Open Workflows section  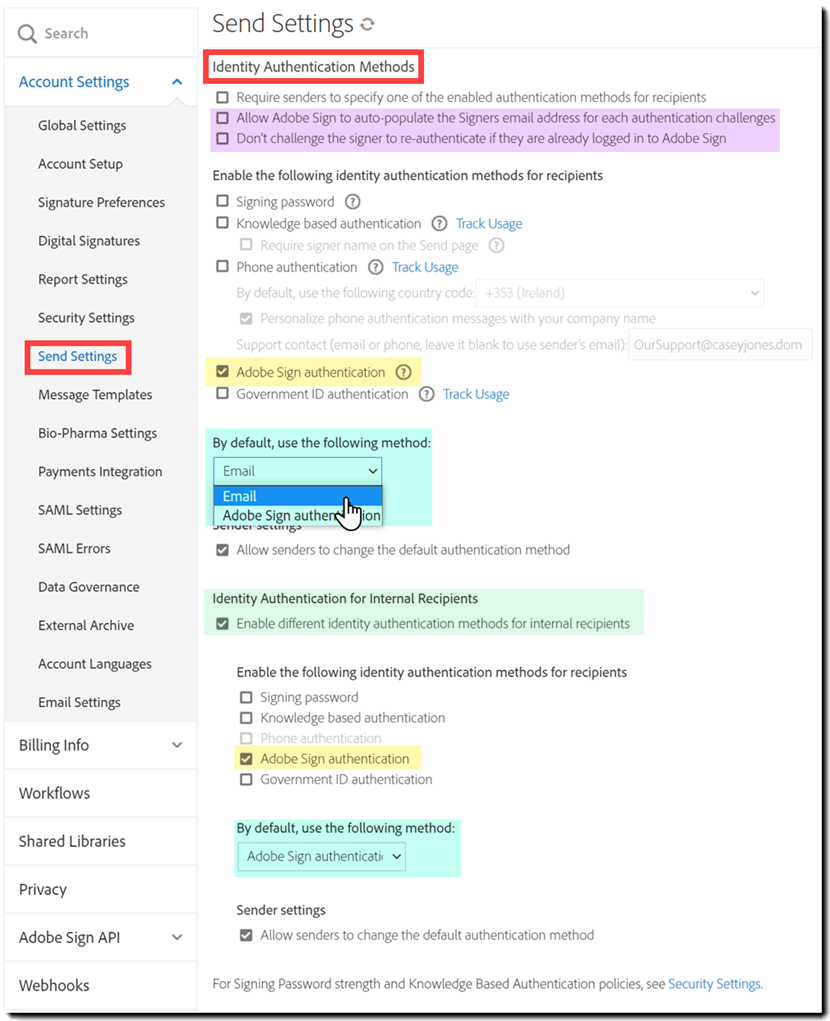pos(101,793)
